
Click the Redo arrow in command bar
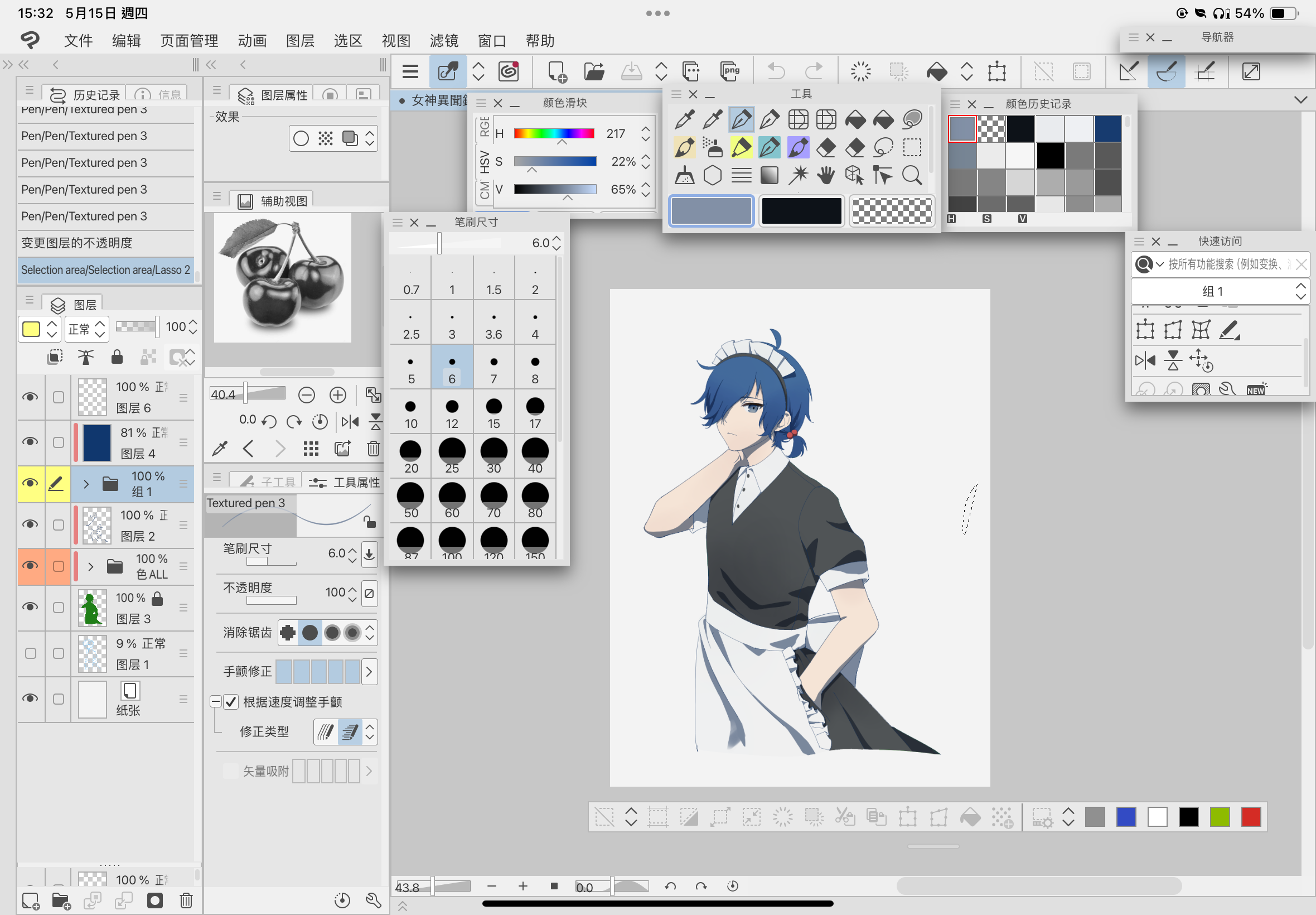coord(814,71)
